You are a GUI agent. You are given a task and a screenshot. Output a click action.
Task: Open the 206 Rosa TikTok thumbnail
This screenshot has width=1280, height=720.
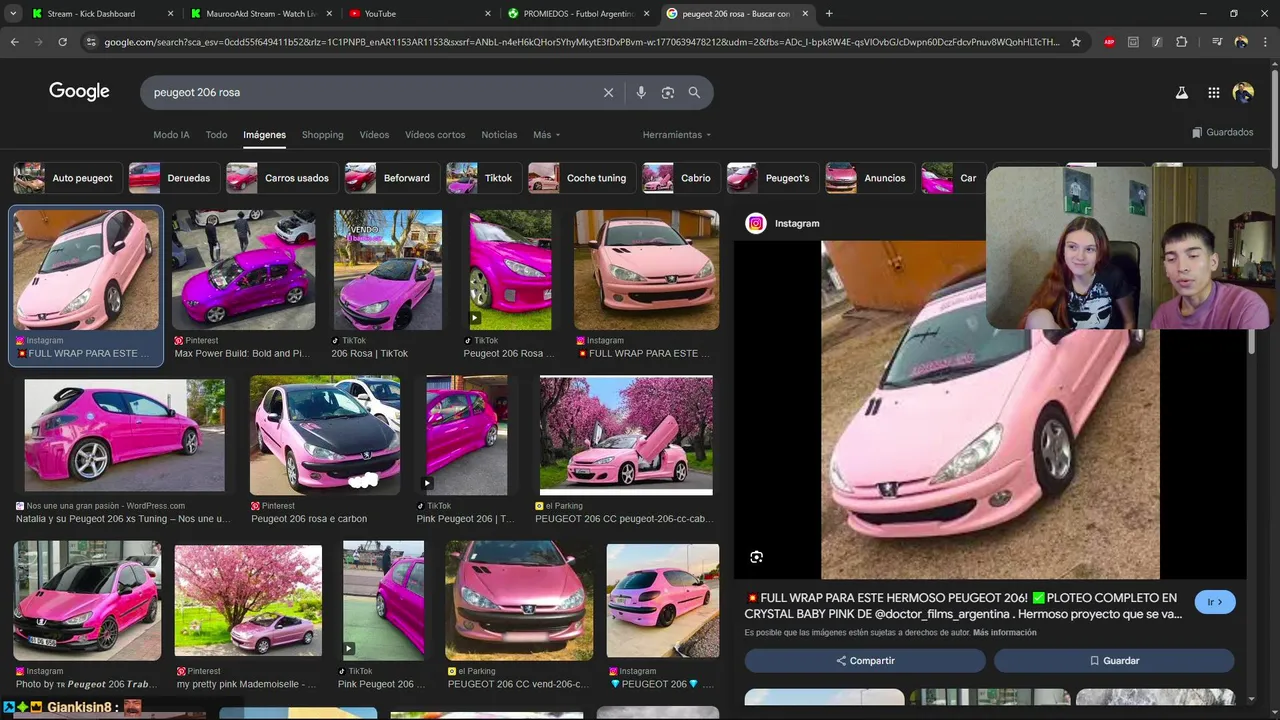click(x=388, y=270)
